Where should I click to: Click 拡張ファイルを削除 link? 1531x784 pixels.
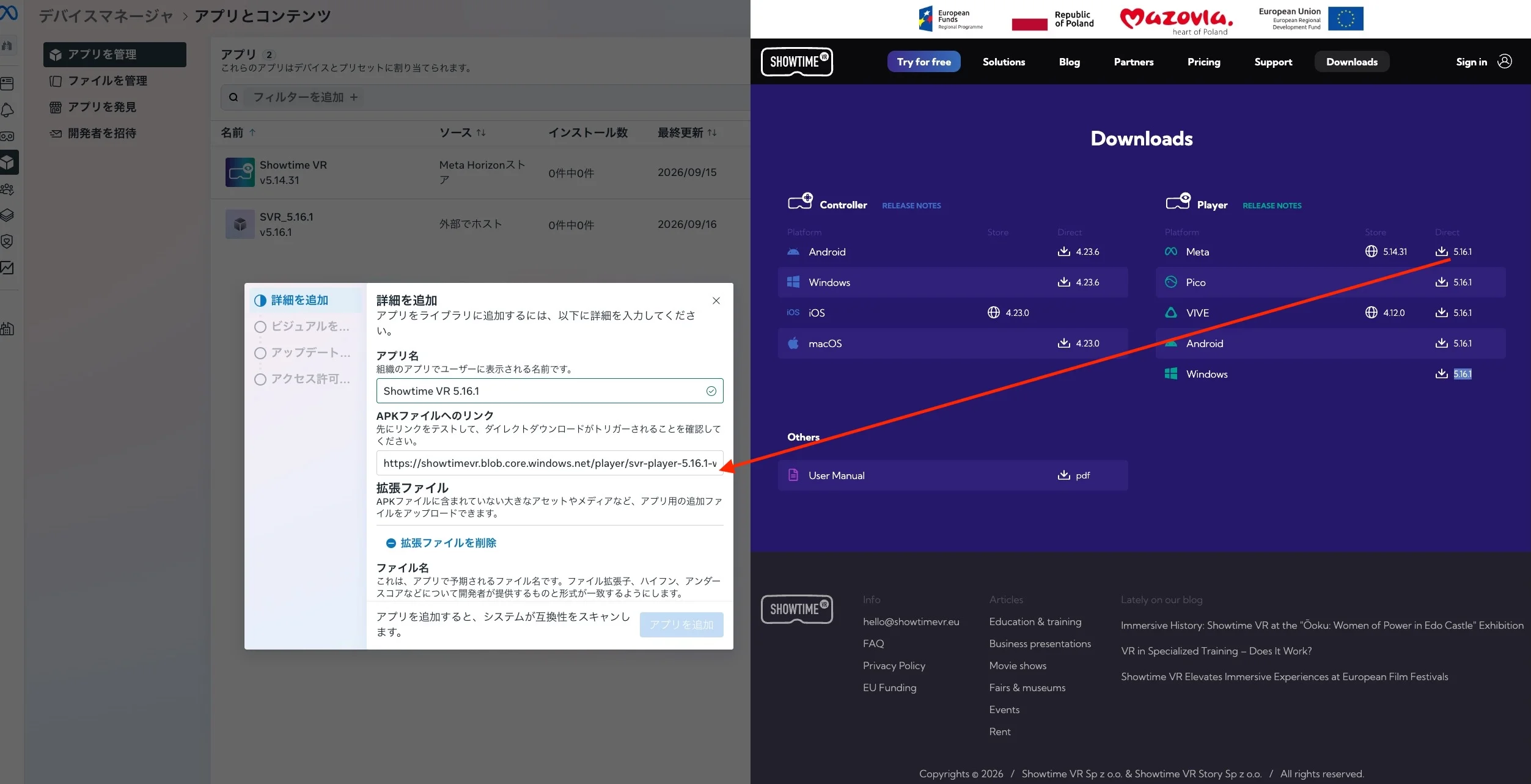coord(441,543)
